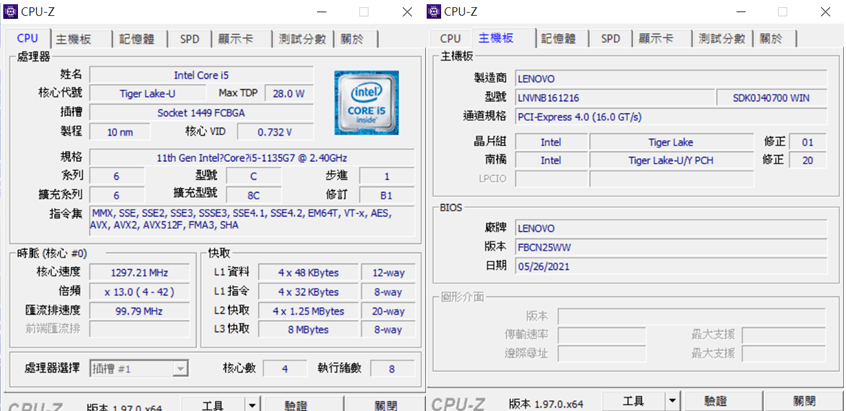Screen dimensions: 846x411
Task: Select multiplier 'x 13.0 ( 4 - 42 )' value
Action: [x=139, y=292]
